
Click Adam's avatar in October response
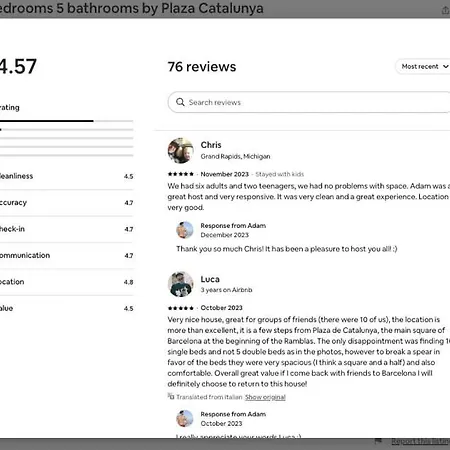click(x=185, y=418)
